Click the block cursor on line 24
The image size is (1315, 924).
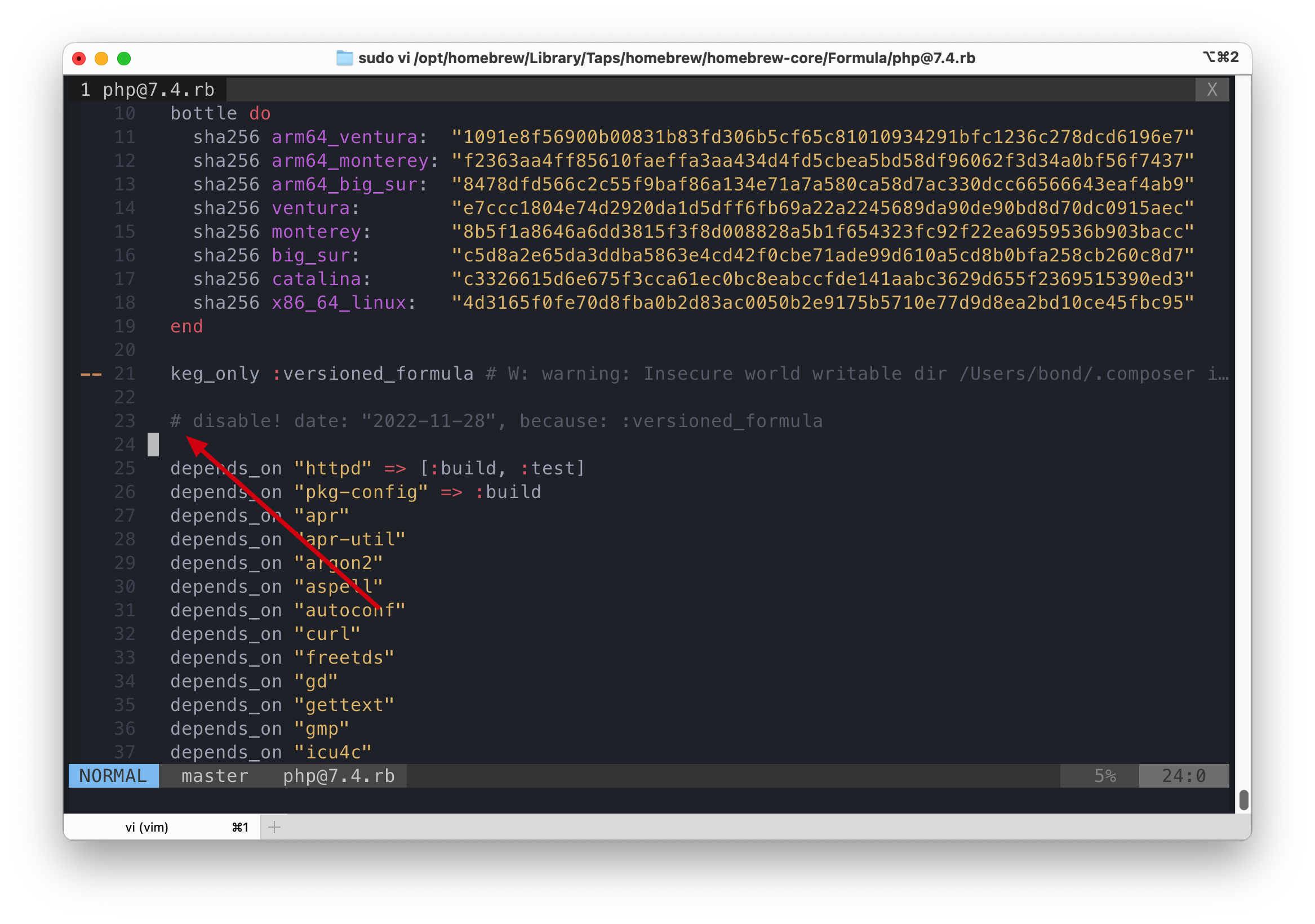coord(153,445)
